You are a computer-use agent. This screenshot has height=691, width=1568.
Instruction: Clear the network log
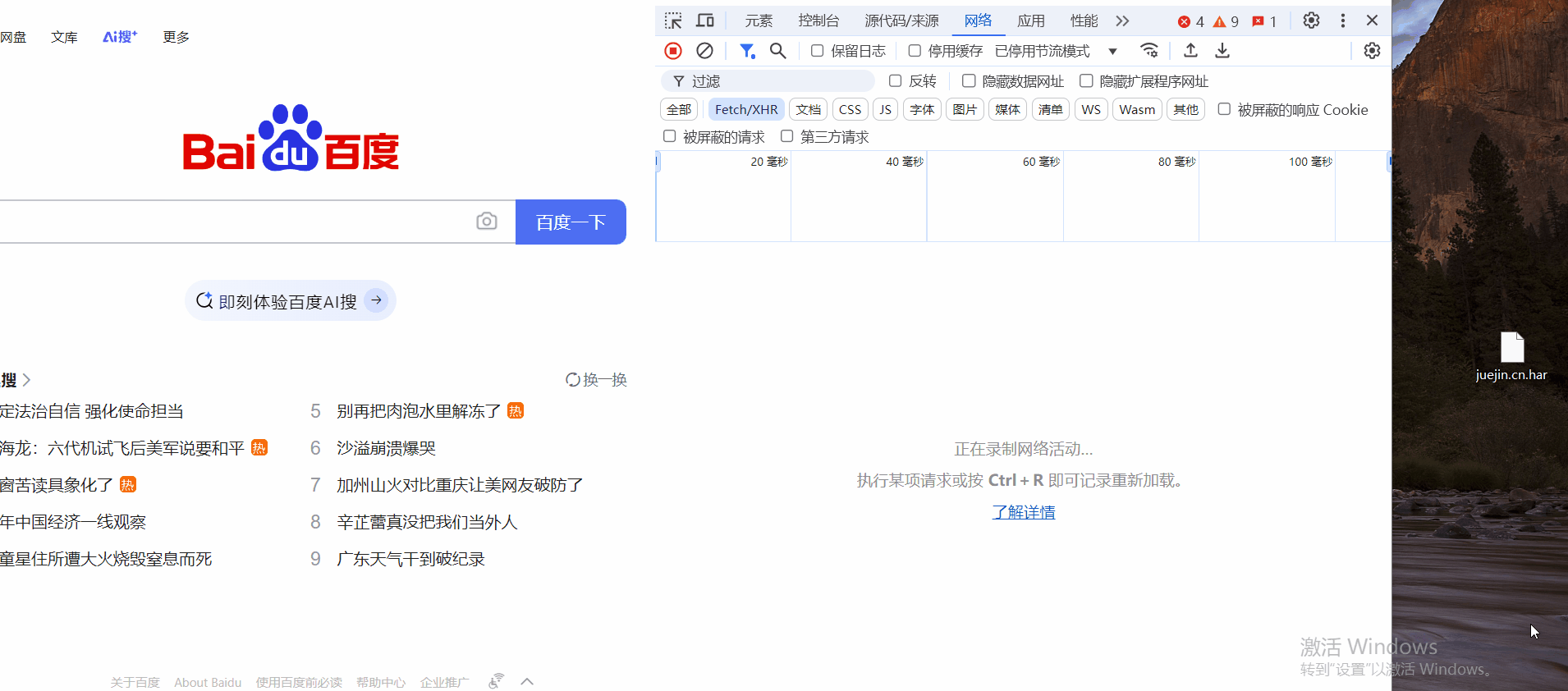tap(704, 51)
